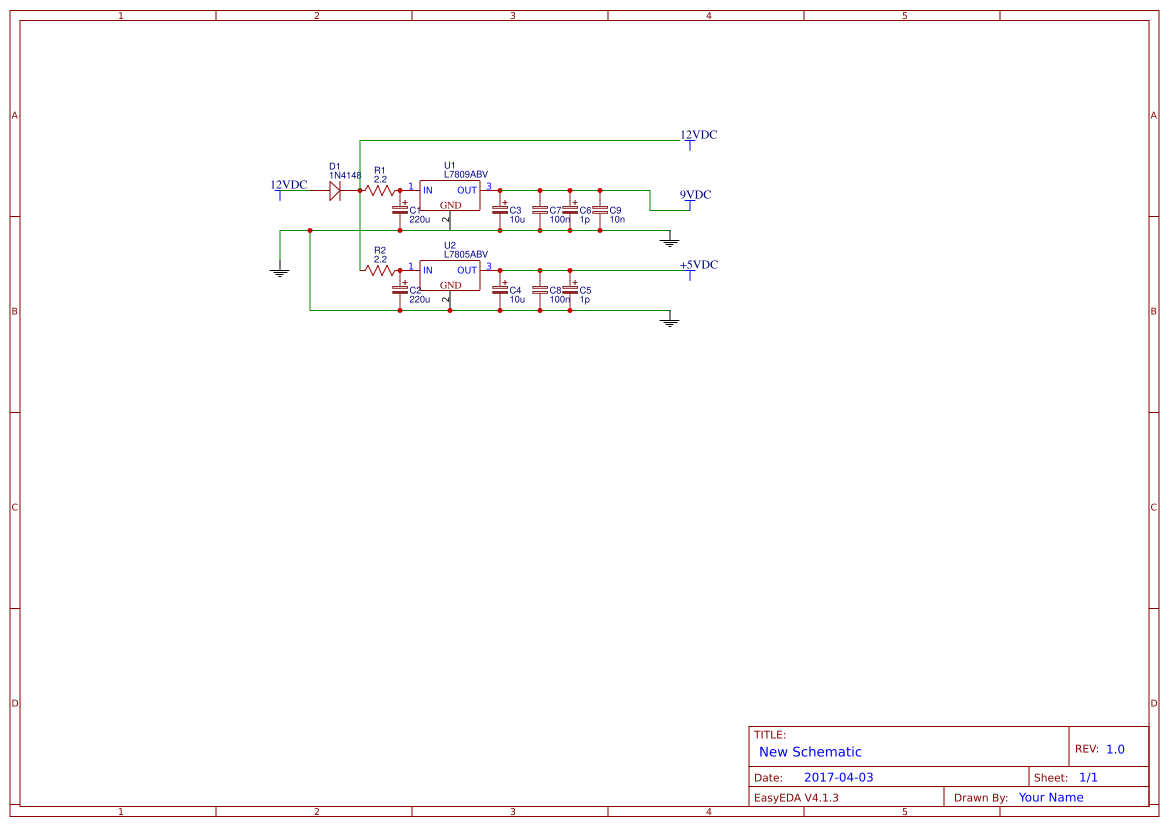Select the U1 L7809ABV regulator symbol

coord(450,197)
